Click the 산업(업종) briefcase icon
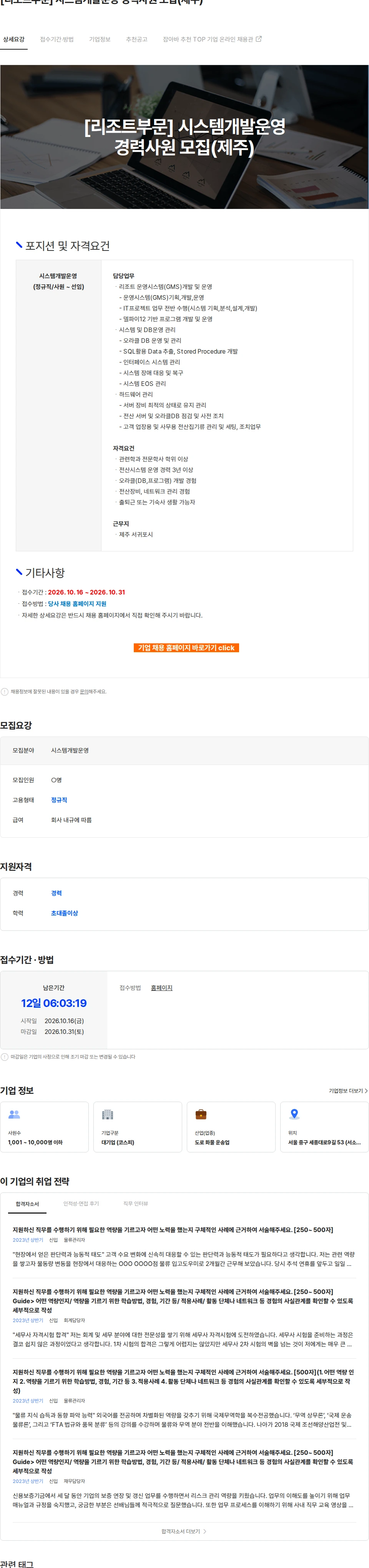This screenshot has width=369, height=1568. 201,1114
